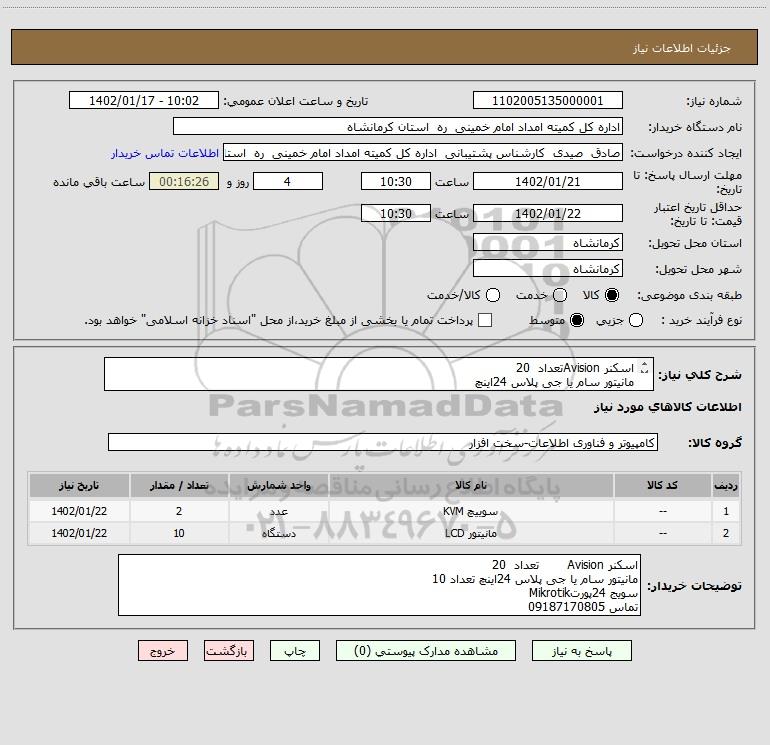This screenshot has width=770, height=745.
Task: Click quantity 10 in monitor row
Action: [x=179, y=533]
